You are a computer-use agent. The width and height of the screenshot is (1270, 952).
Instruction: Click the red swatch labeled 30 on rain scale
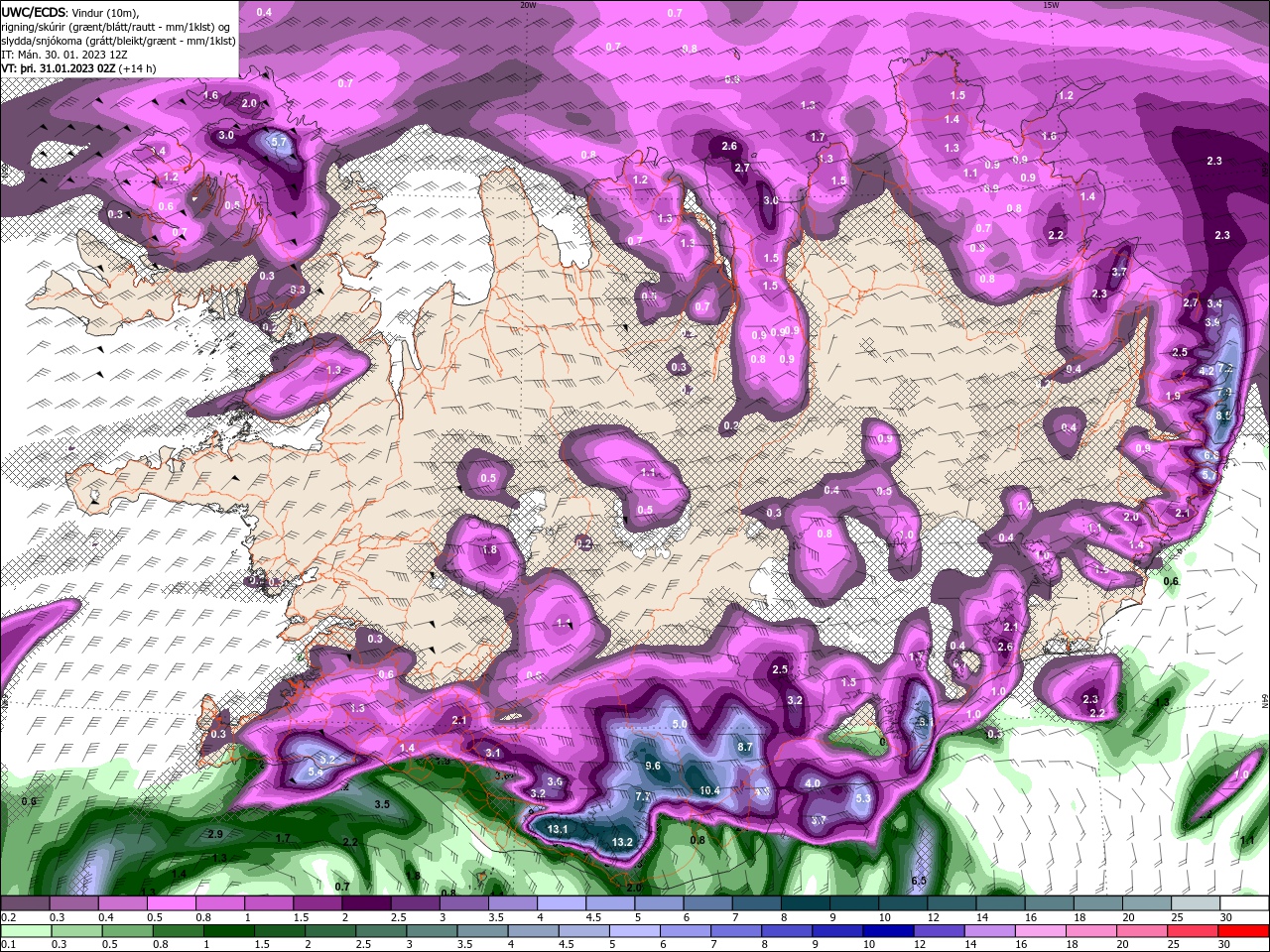pyautogui.click(x=1244, y=930)
